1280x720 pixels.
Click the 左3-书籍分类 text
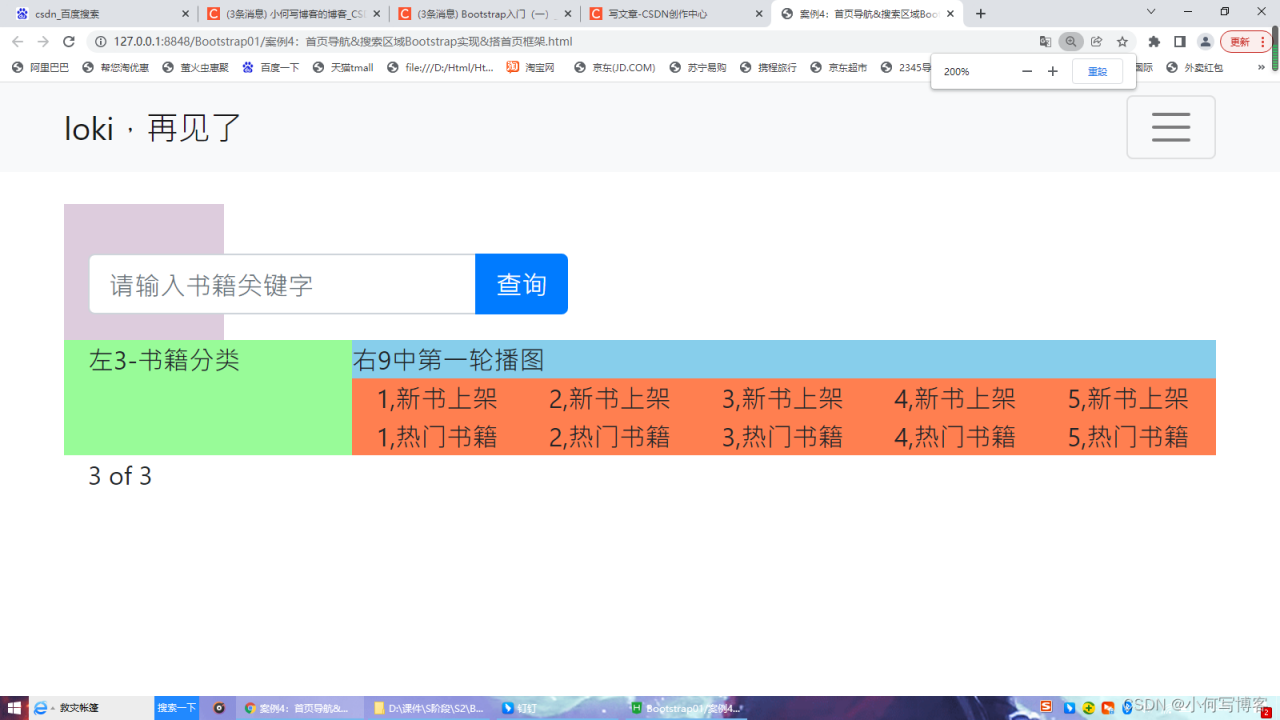(x=164, y=360)
